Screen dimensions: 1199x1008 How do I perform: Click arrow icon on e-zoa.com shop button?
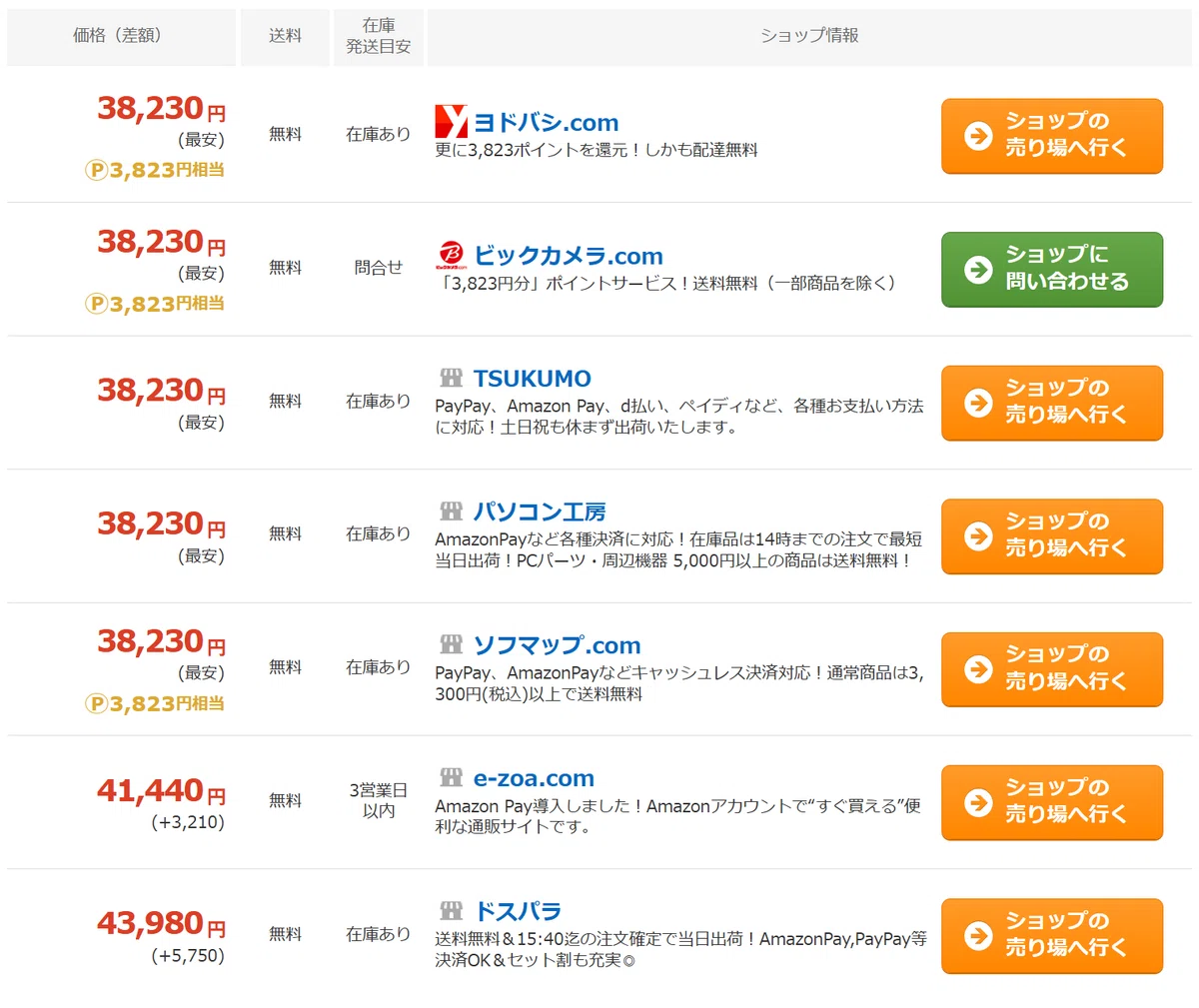point(978,801)
